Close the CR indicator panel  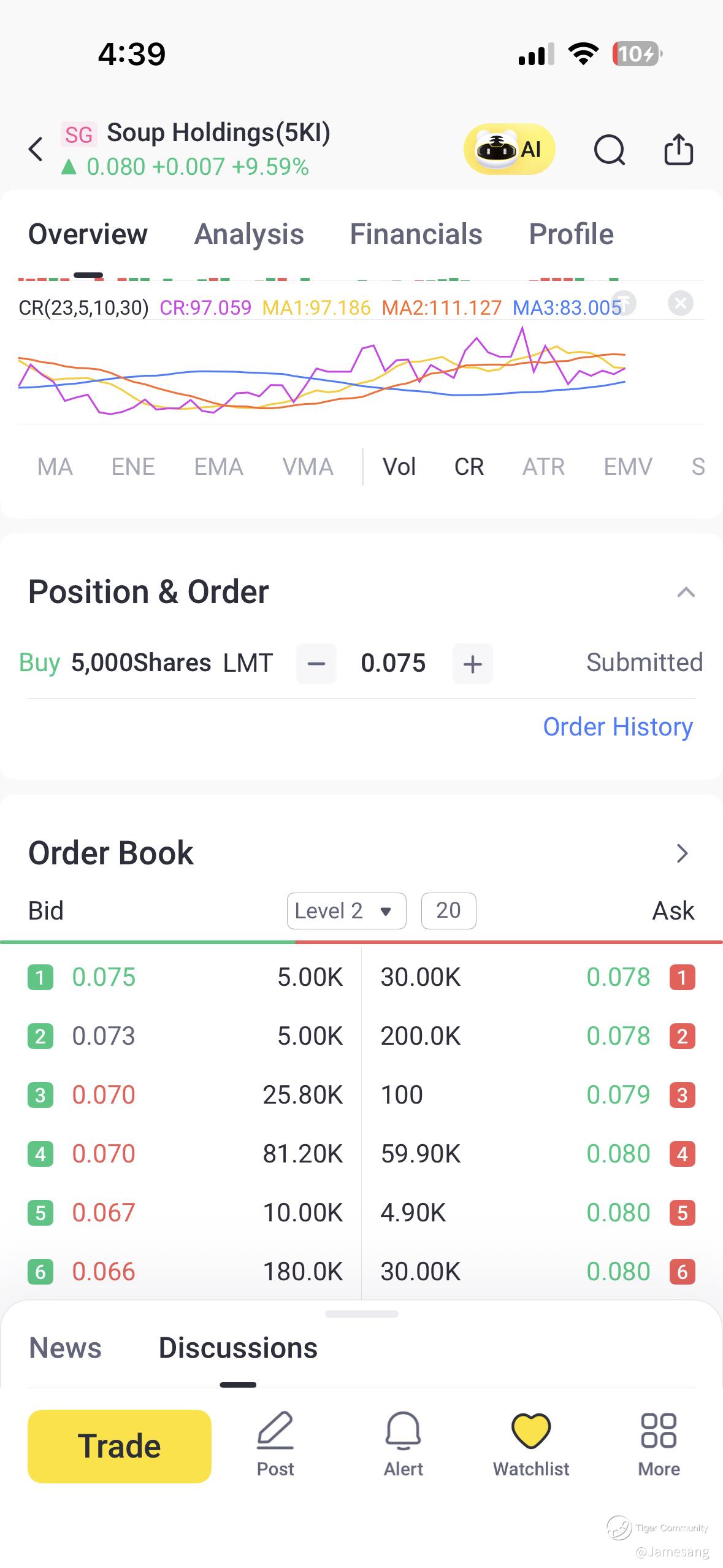[680, 303]
